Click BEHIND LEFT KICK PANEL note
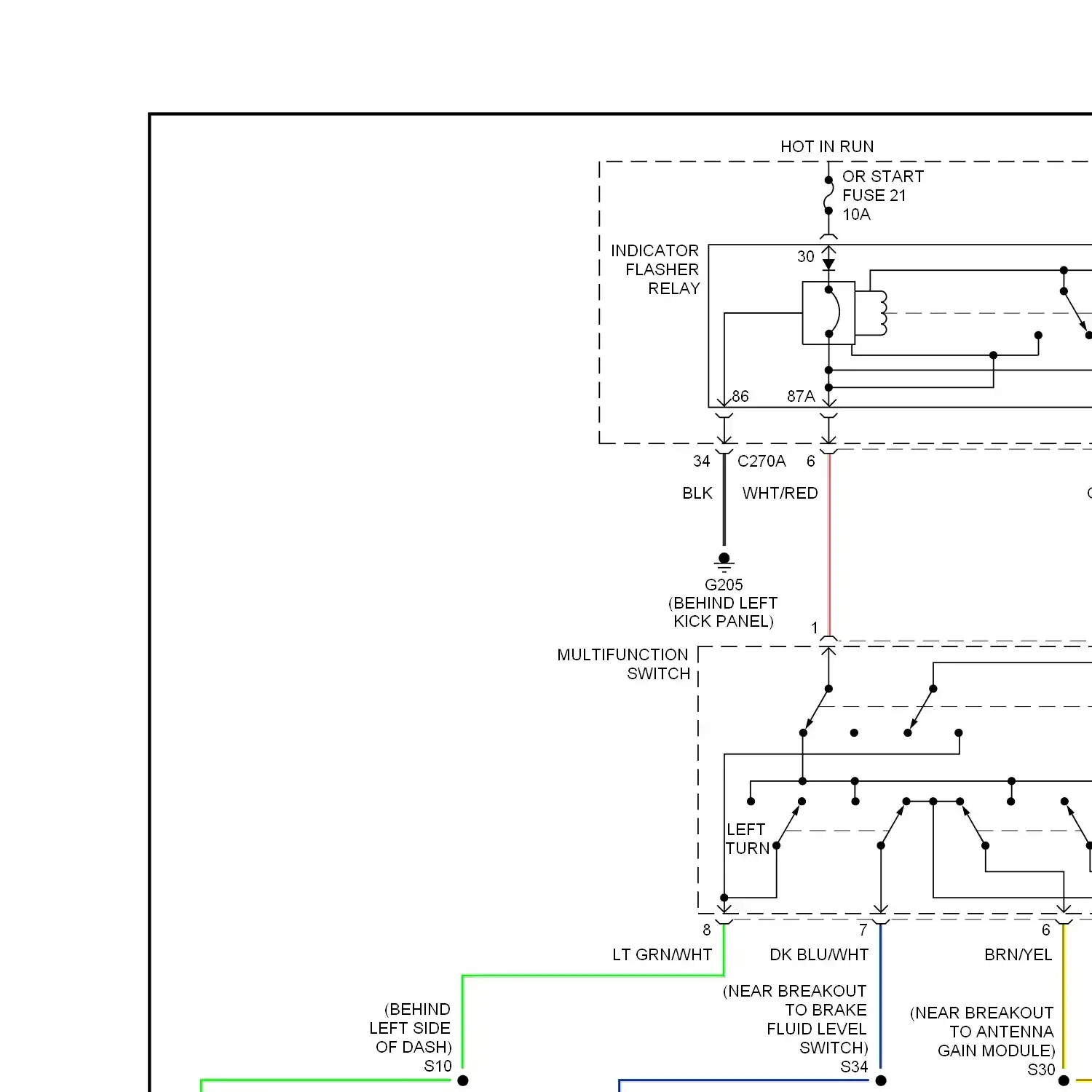 click(x=723, y=612)
